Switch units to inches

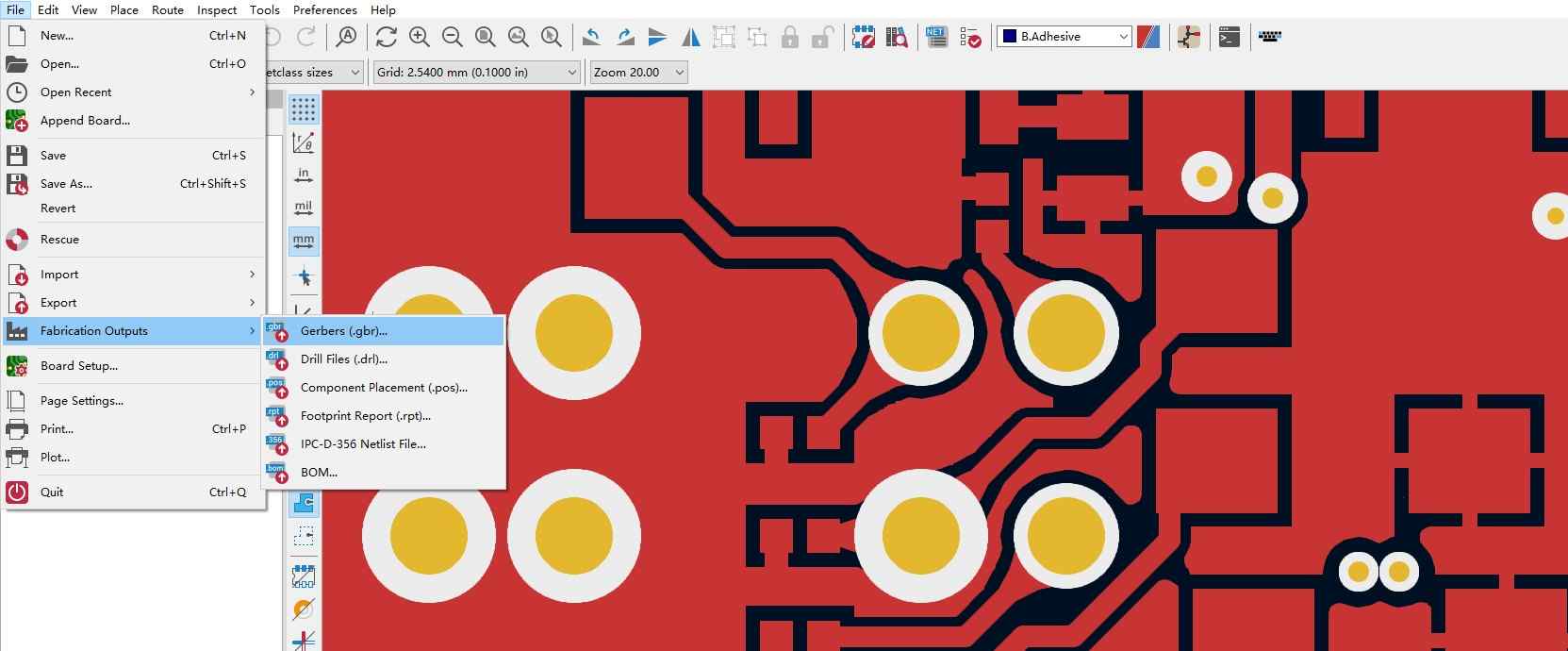point(304,175)
